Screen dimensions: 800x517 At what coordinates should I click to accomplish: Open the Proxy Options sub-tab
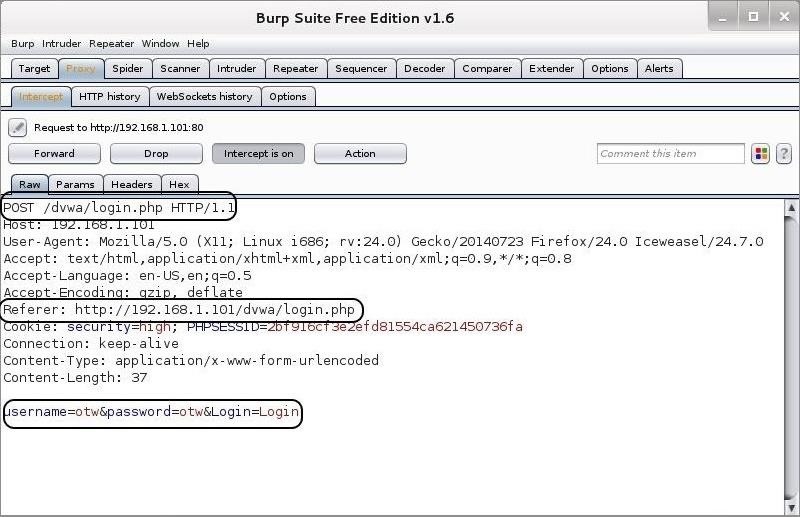click(x=288, y=96)
